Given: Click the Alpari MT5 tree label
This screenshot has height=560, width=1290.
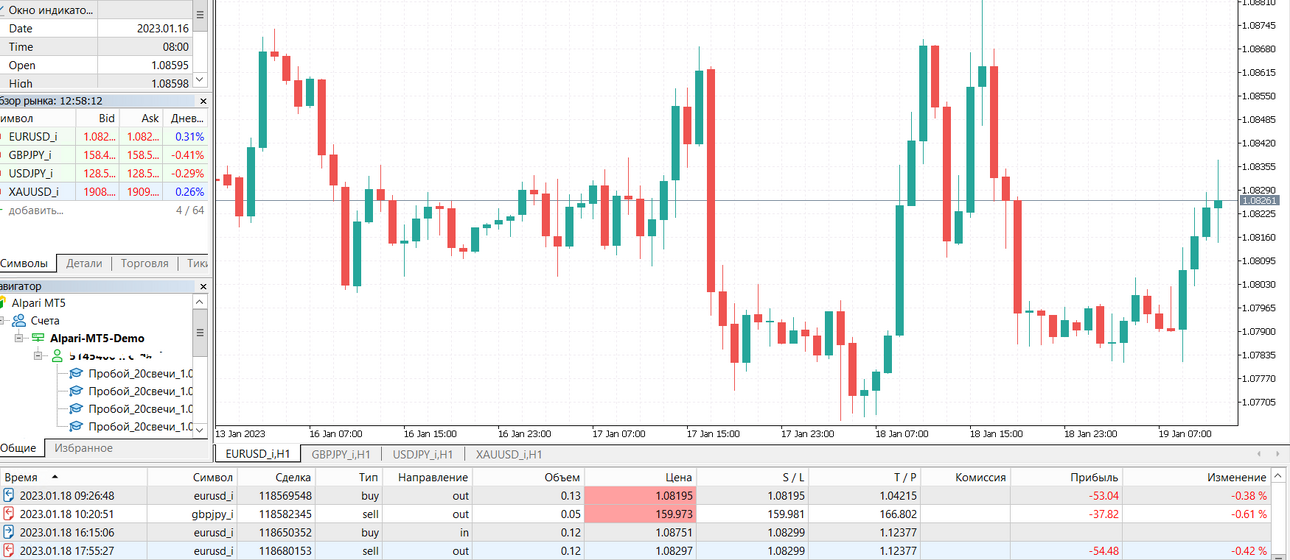Looking at the screenshot, I should (39, 303).
